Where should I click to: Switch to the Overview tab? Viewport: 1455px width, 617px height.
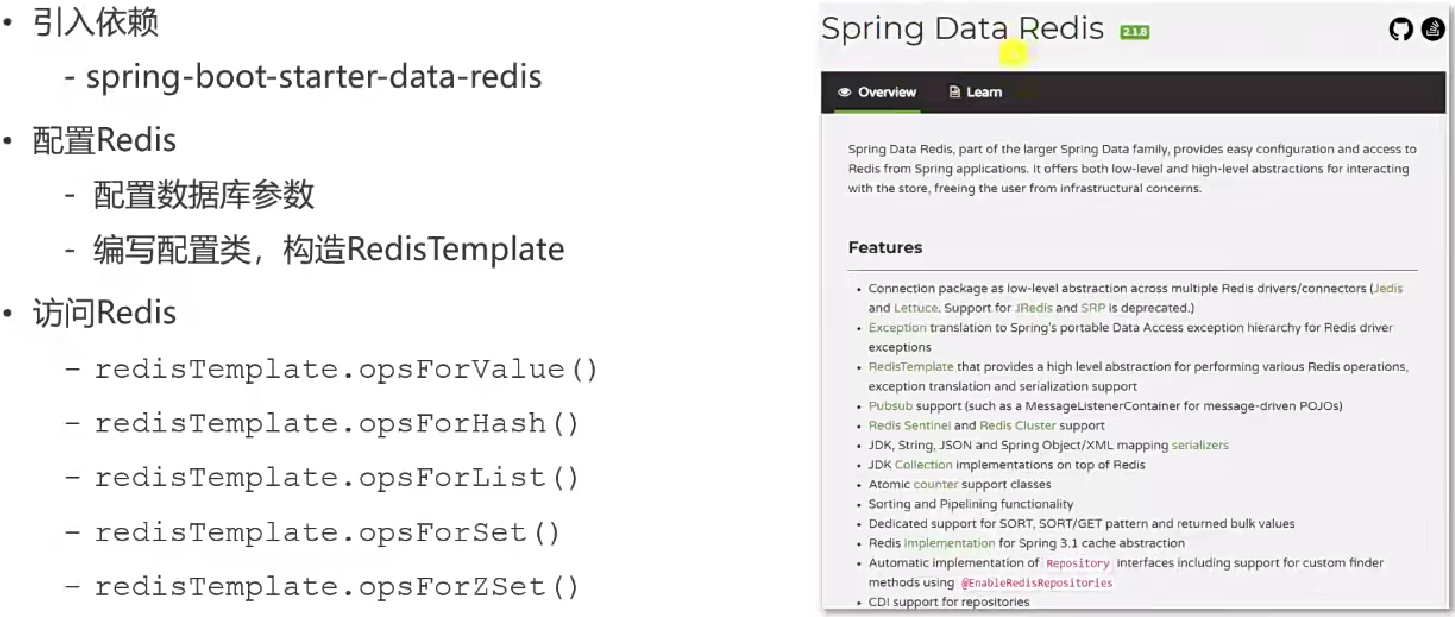click(877, 92)
